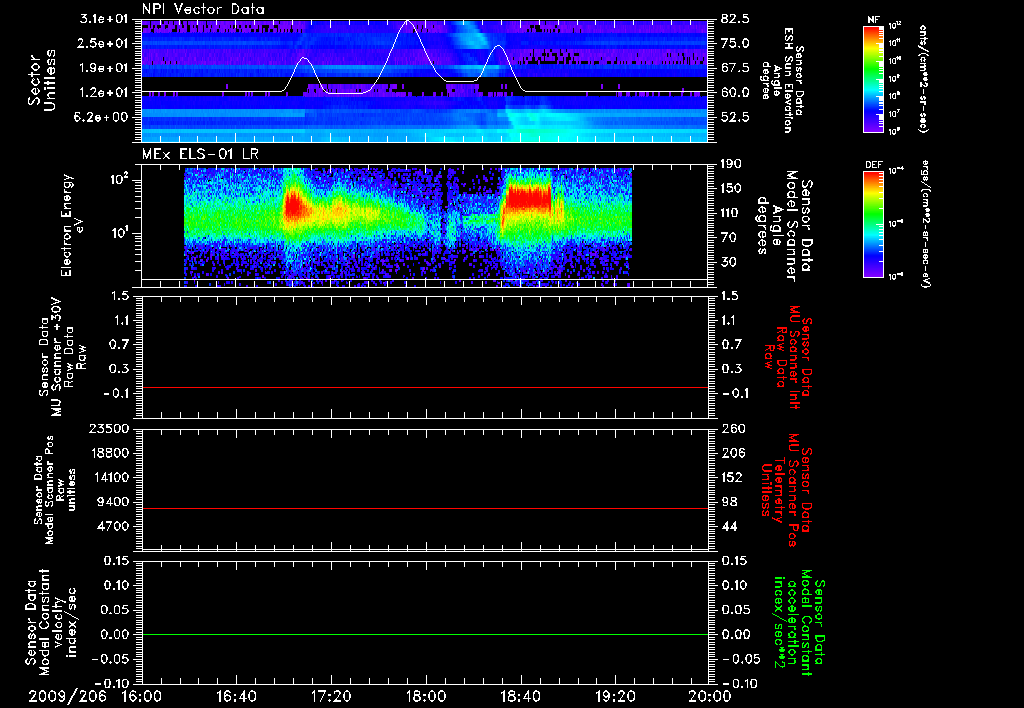Select the 18:00 time axis label
This screenshot has width=1024, height=708.
[x=426, y=696]
